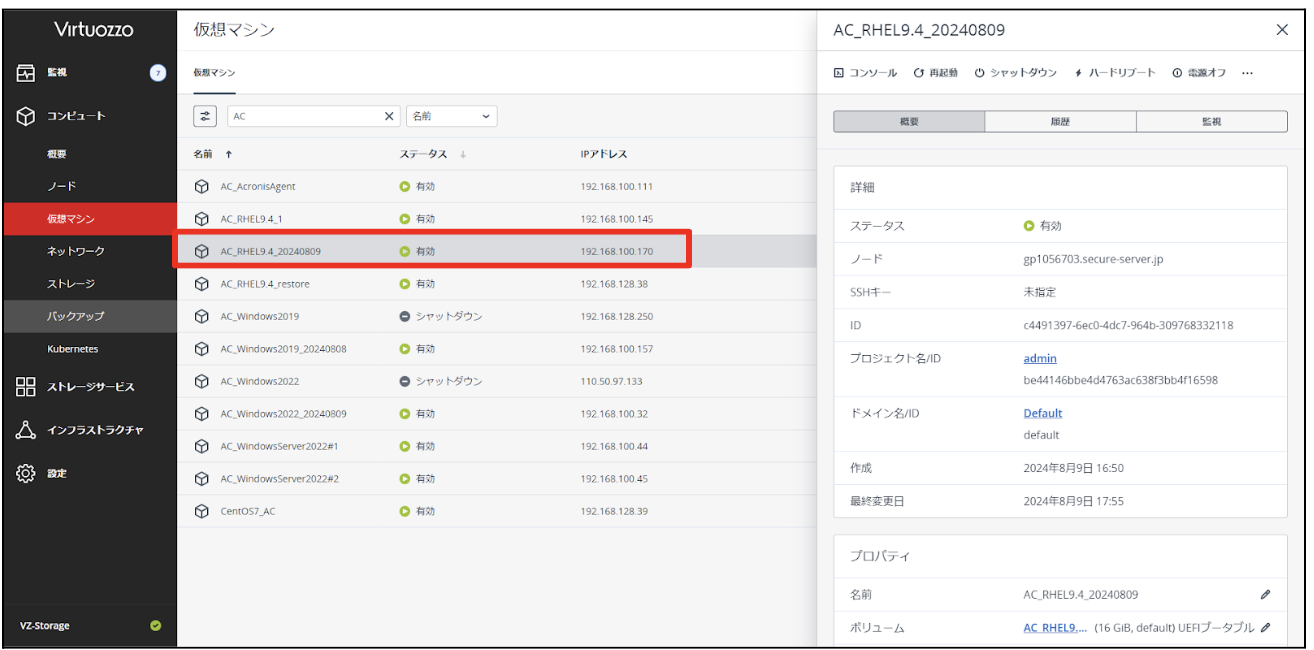Image resolution: width=1314 pixels, height=650 pixels.
Task: Click the Compute cube icon
Action: pos(26,116)
